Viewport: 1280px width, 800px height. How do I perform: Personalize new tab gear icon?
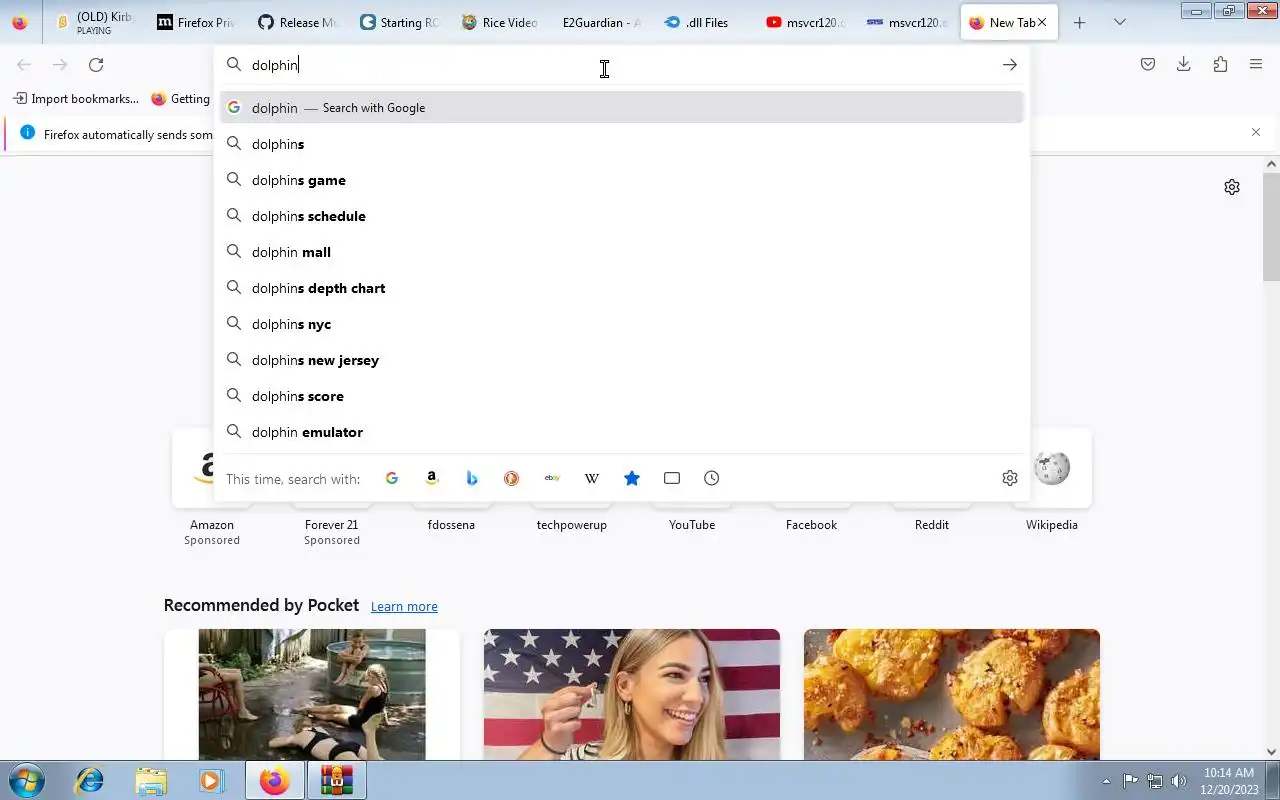coord(1232,187)
